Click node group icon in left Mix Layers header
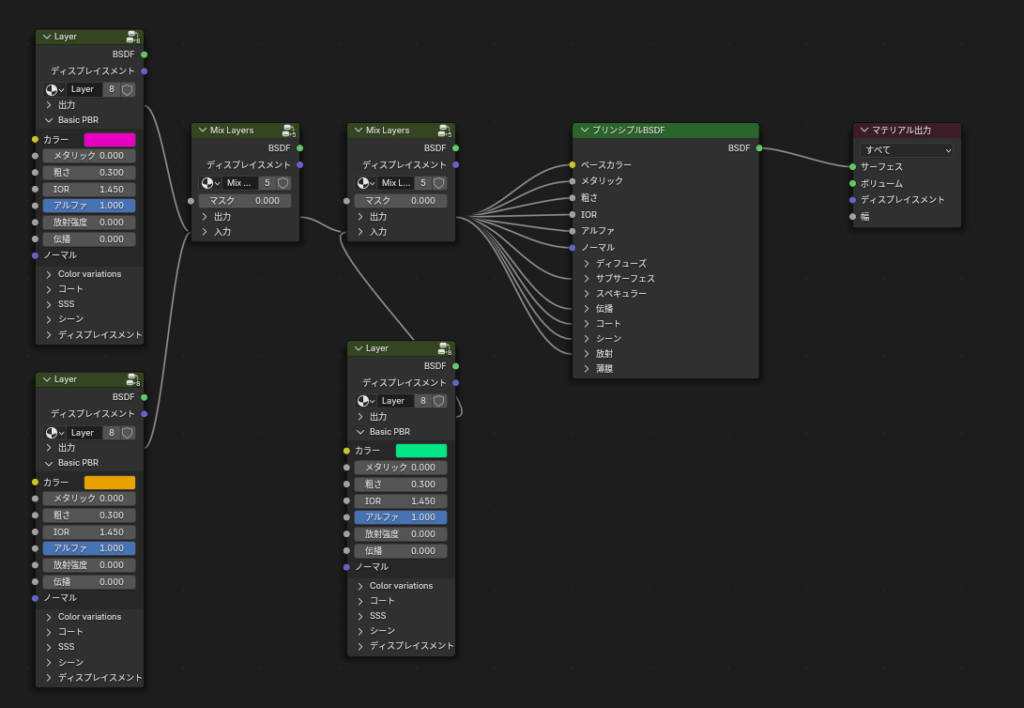 coord(289,131)
